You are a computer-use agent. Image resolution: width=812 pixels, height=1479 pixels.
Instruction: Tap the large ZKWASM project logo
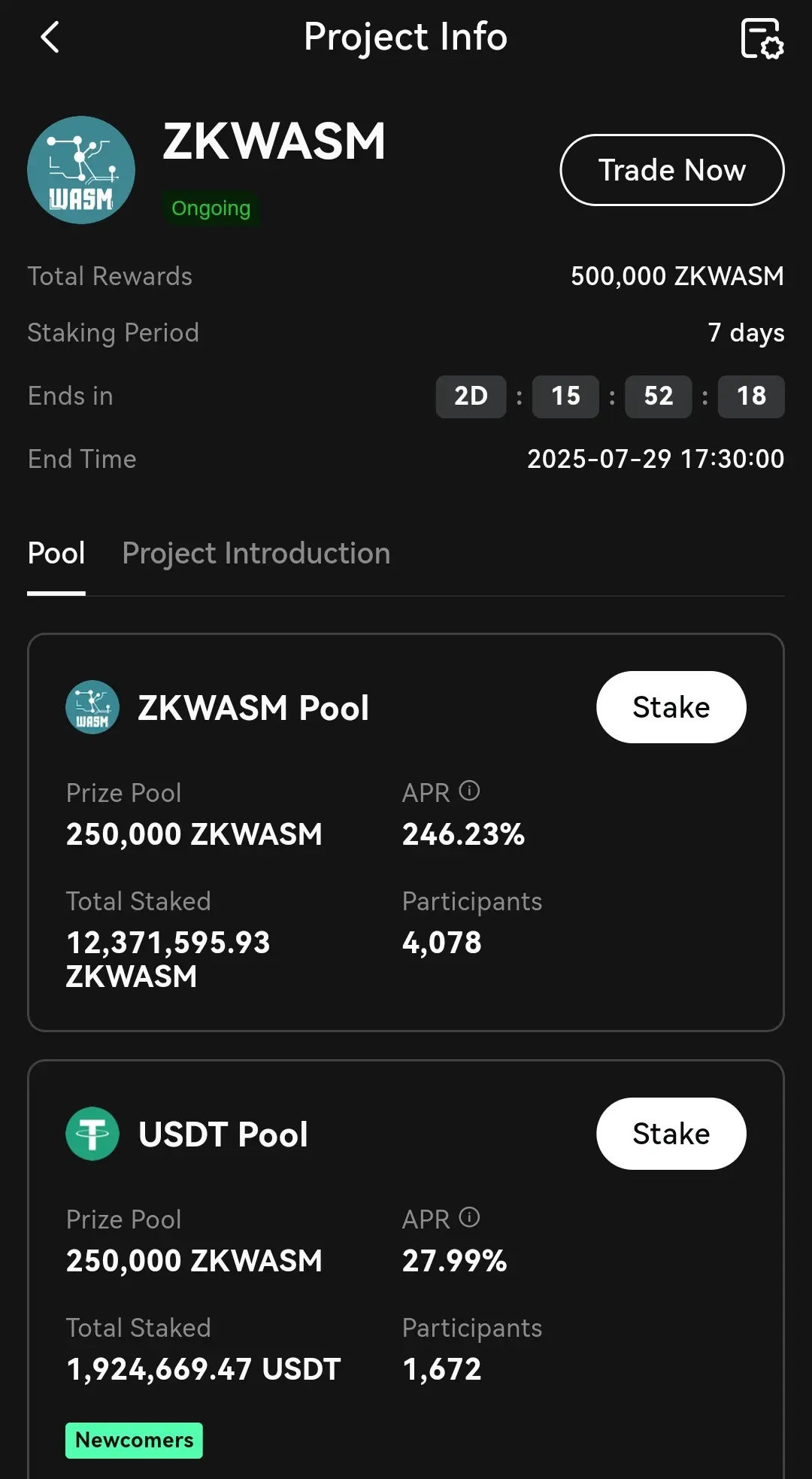pos(81,170)
